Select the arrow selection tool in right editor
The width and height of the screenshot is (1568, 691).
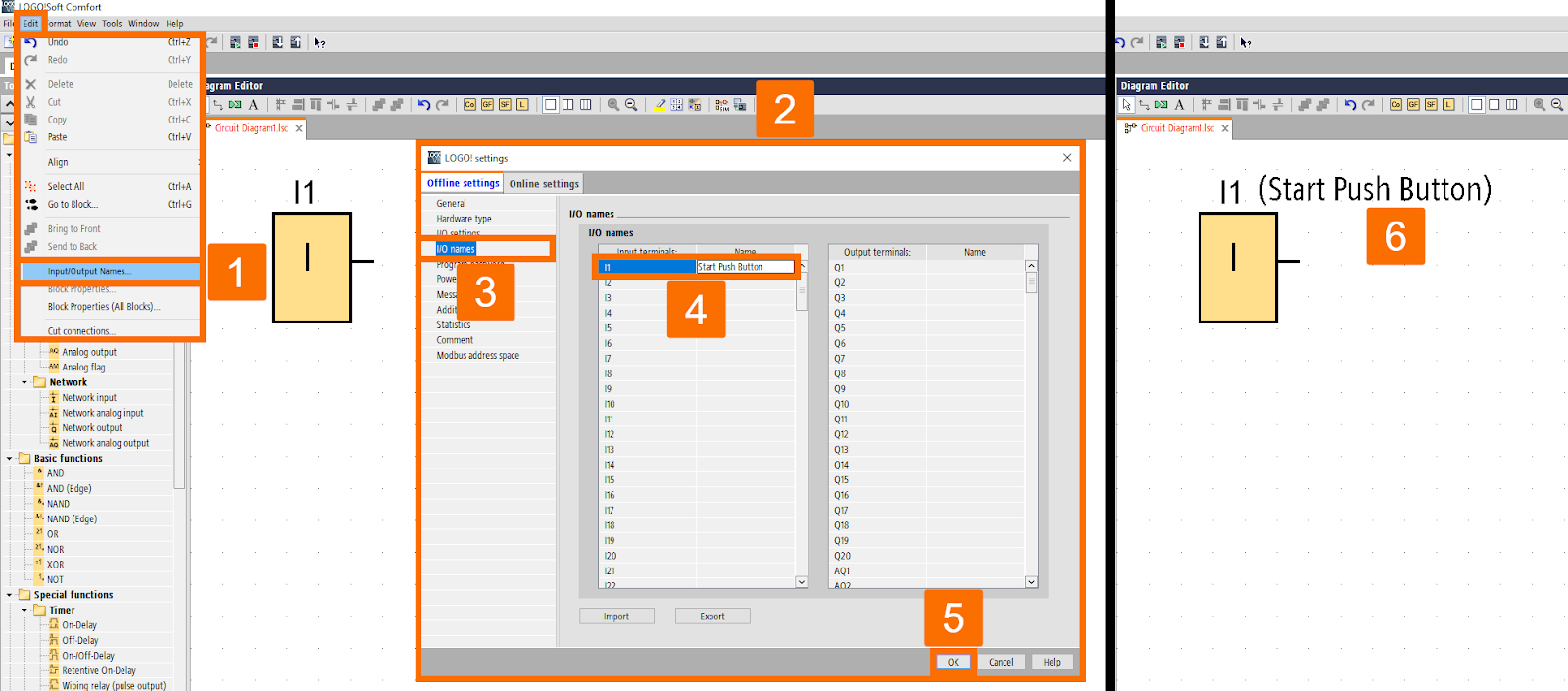[1126, 105]
